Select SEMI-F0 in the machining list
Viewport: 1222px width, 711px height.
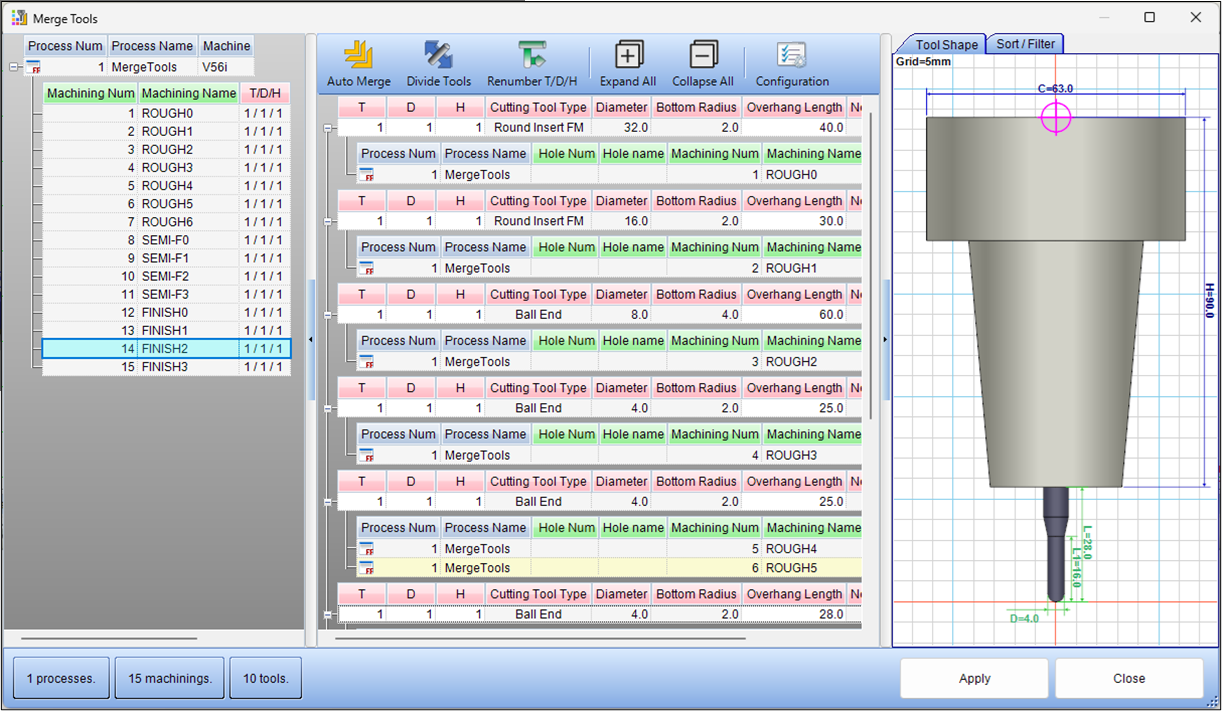click(x=166, y=240)
